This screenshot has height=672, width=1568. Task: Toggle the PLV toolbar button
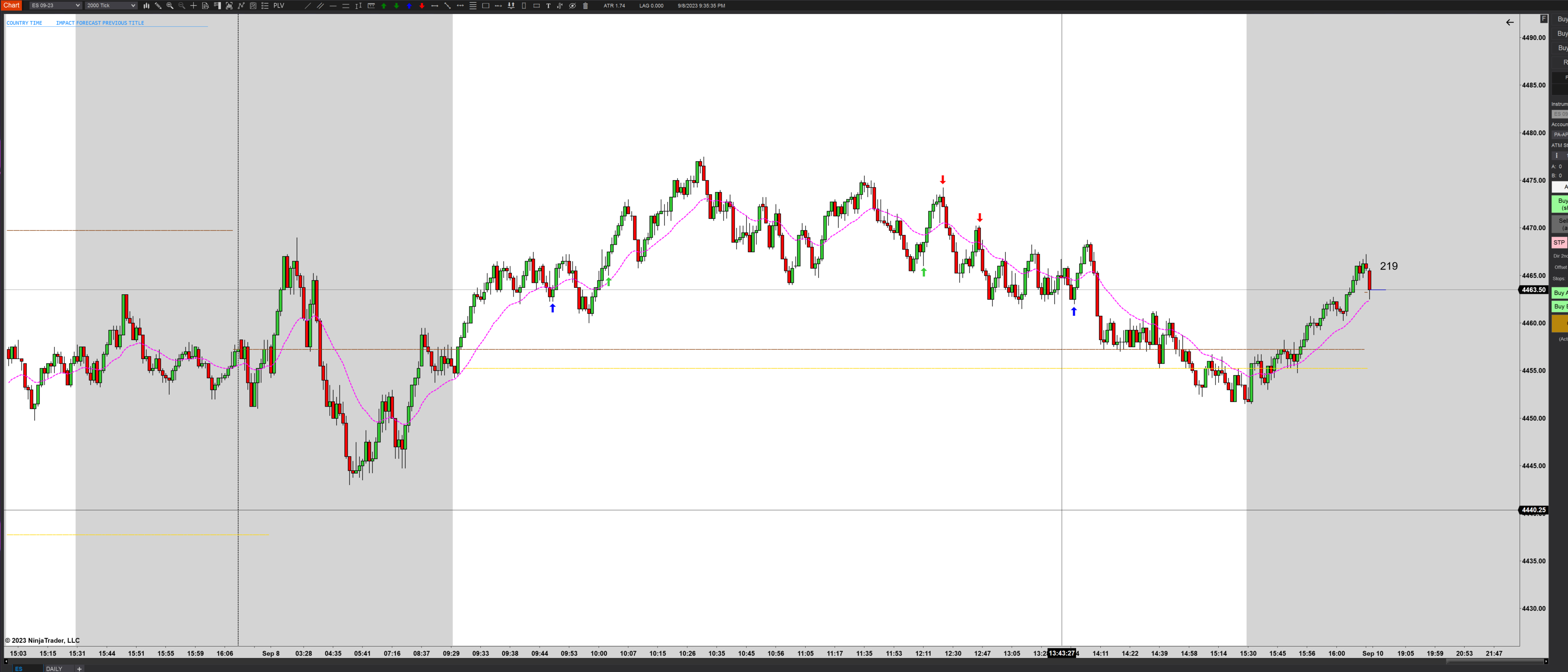pyautogui.click(x=279, y=6)
